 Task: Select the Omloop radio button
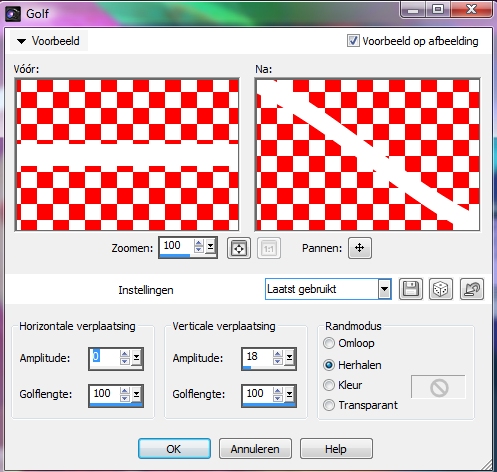pyautogui.click(x=329, y=343)
